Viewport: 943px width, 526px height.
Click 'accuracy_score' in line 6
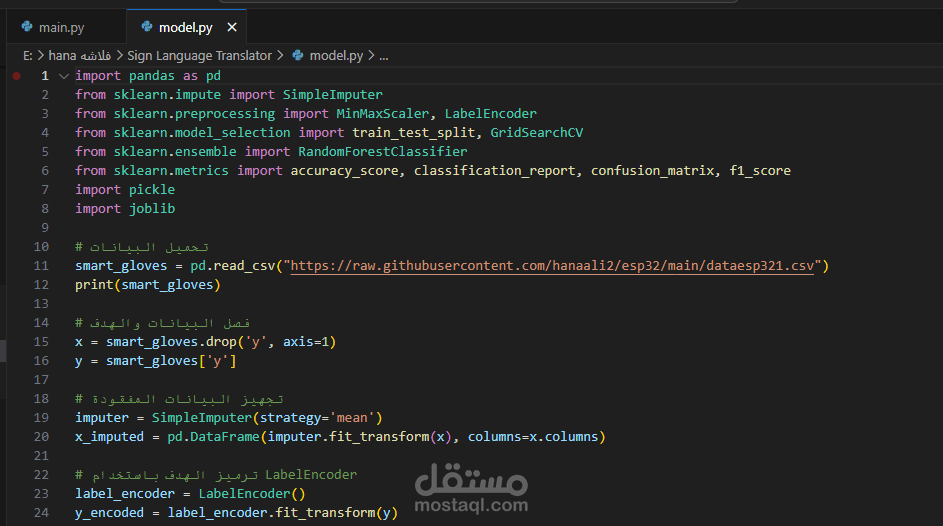pyautogui.click(x=345, y=171)
